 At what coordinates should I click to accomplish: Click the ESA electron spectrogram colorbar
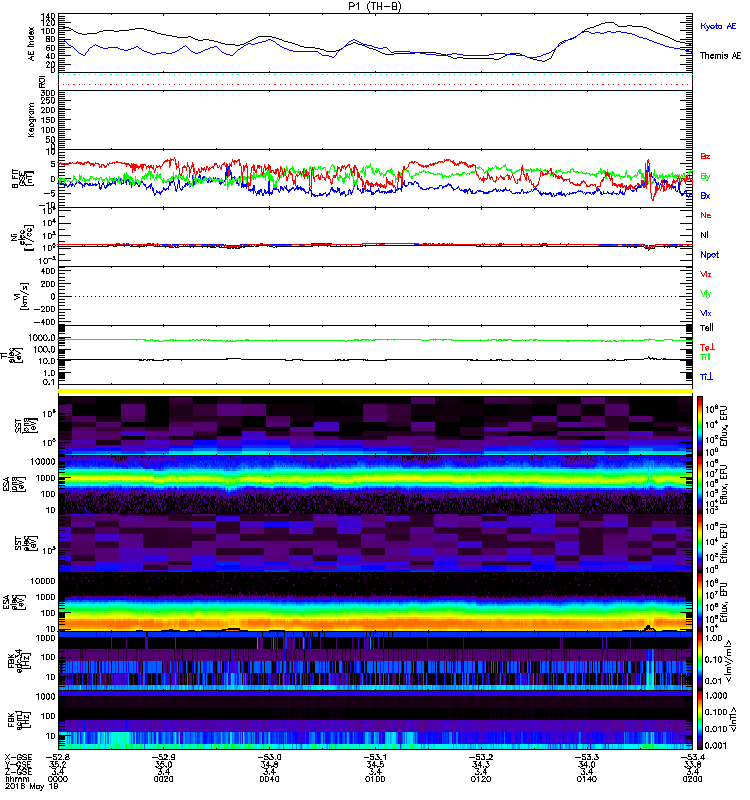click(x=700, y=602)
